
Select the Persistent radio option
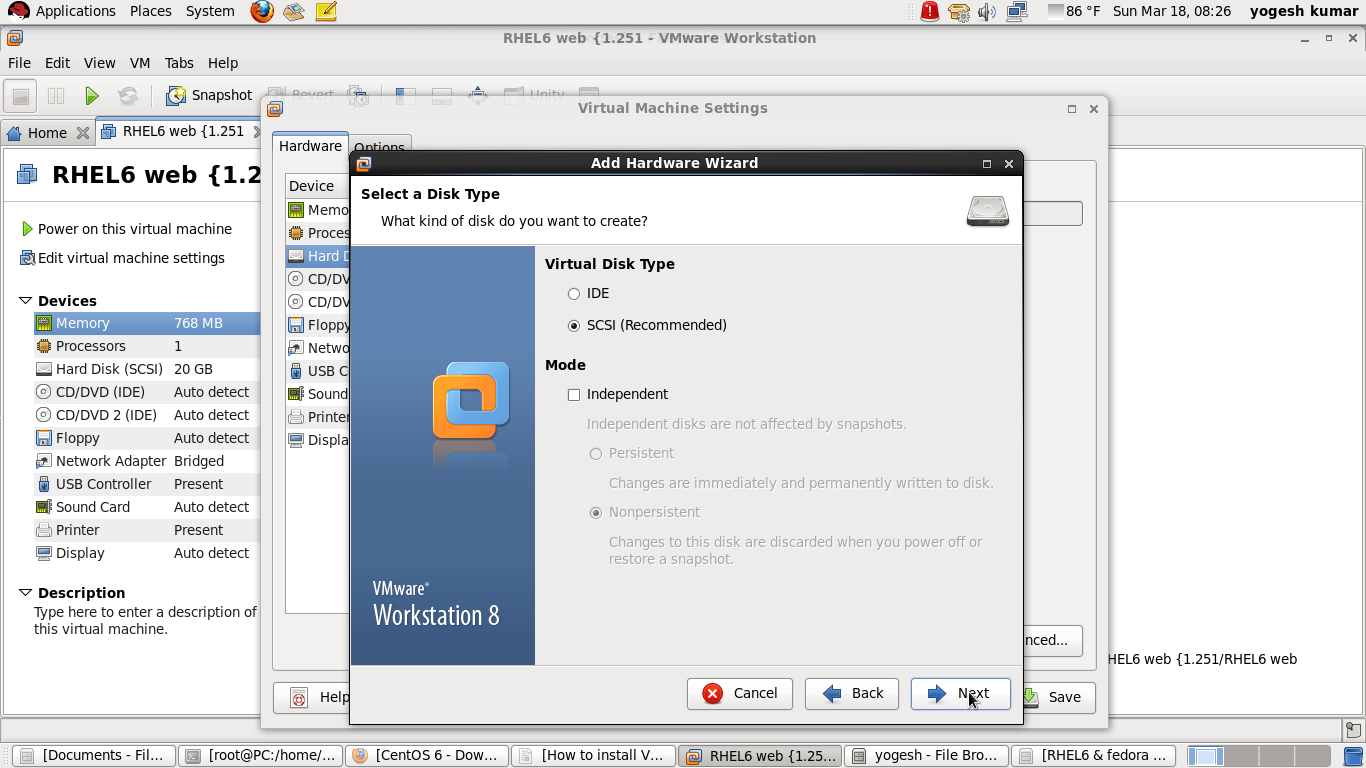point(596,453)
